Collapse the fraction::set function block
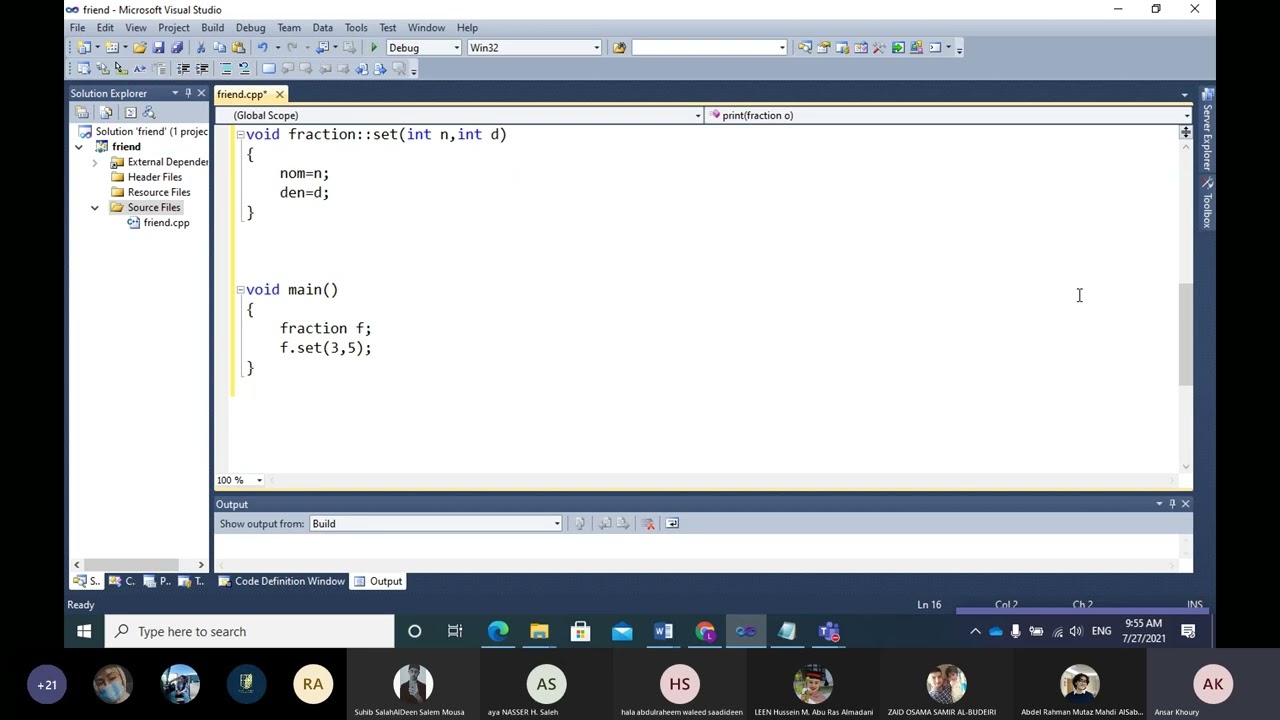The height and width of the screenshot is (720, 1280). (240, 134)
